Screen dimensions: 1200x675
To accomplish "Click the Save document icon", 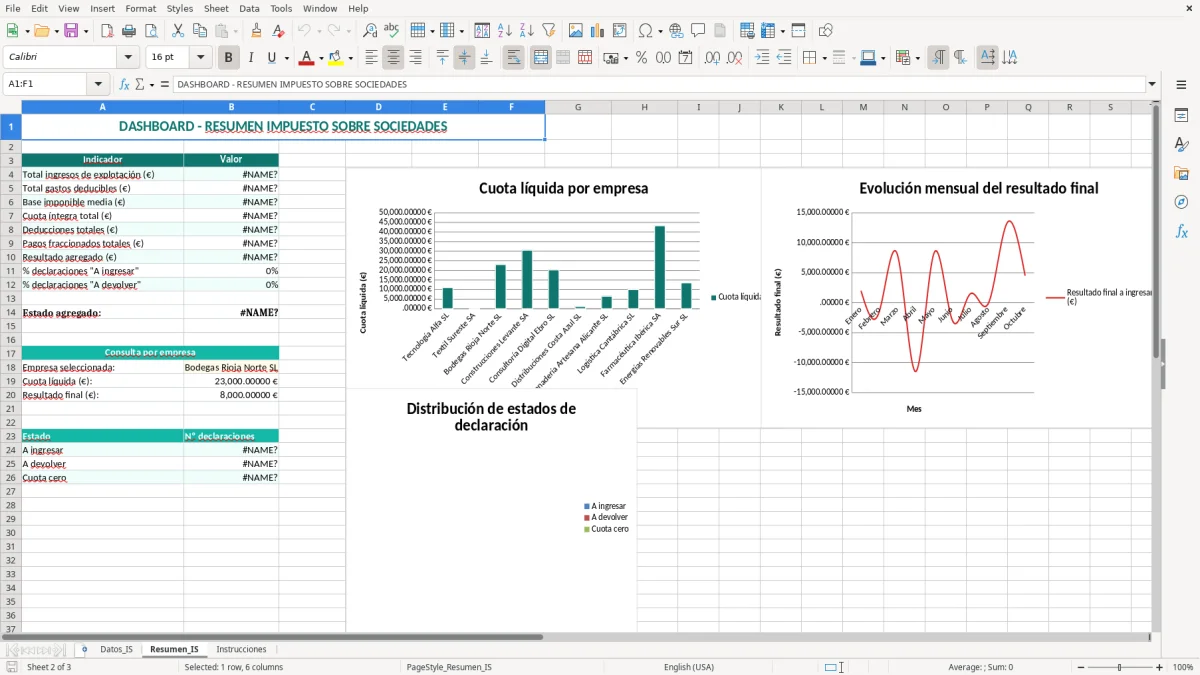I will coord(71,31).
